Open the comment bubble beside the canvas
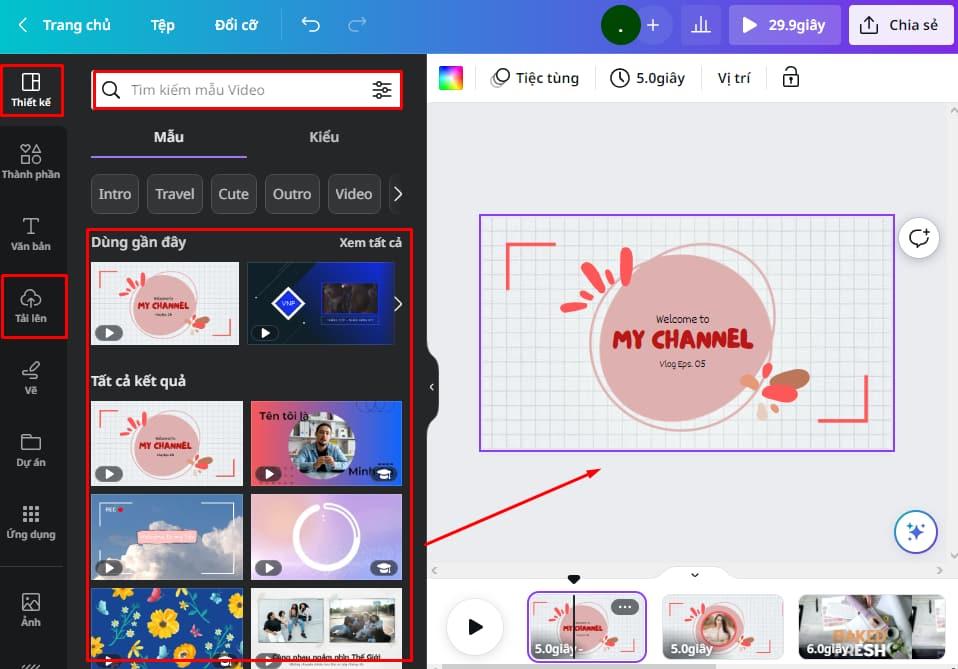 (919, 238)
